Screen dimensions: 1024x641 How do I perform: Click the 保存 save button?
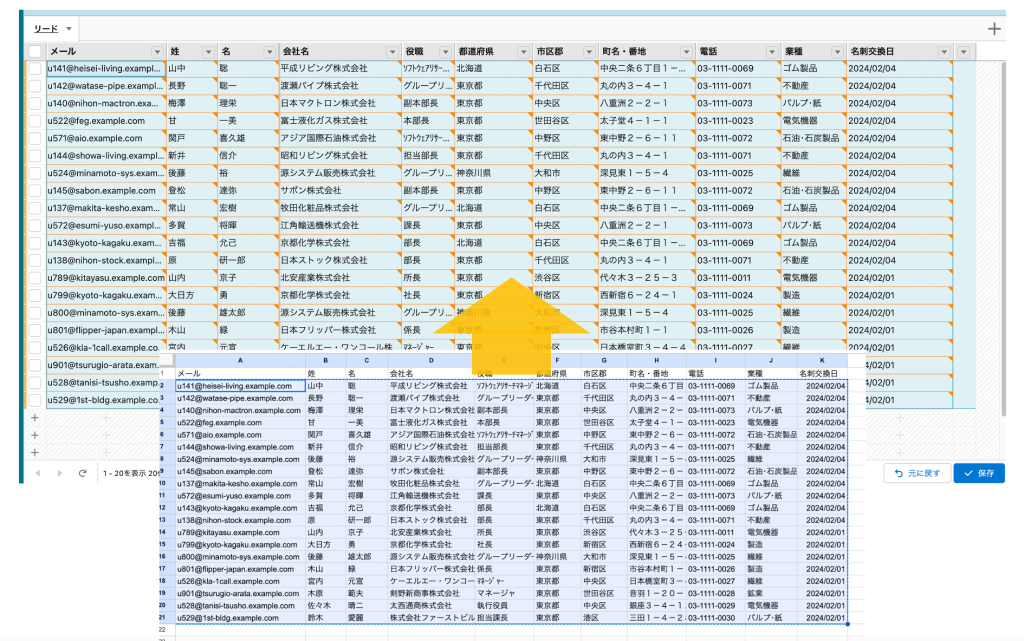pyautogui.click(x=979, y=473)
